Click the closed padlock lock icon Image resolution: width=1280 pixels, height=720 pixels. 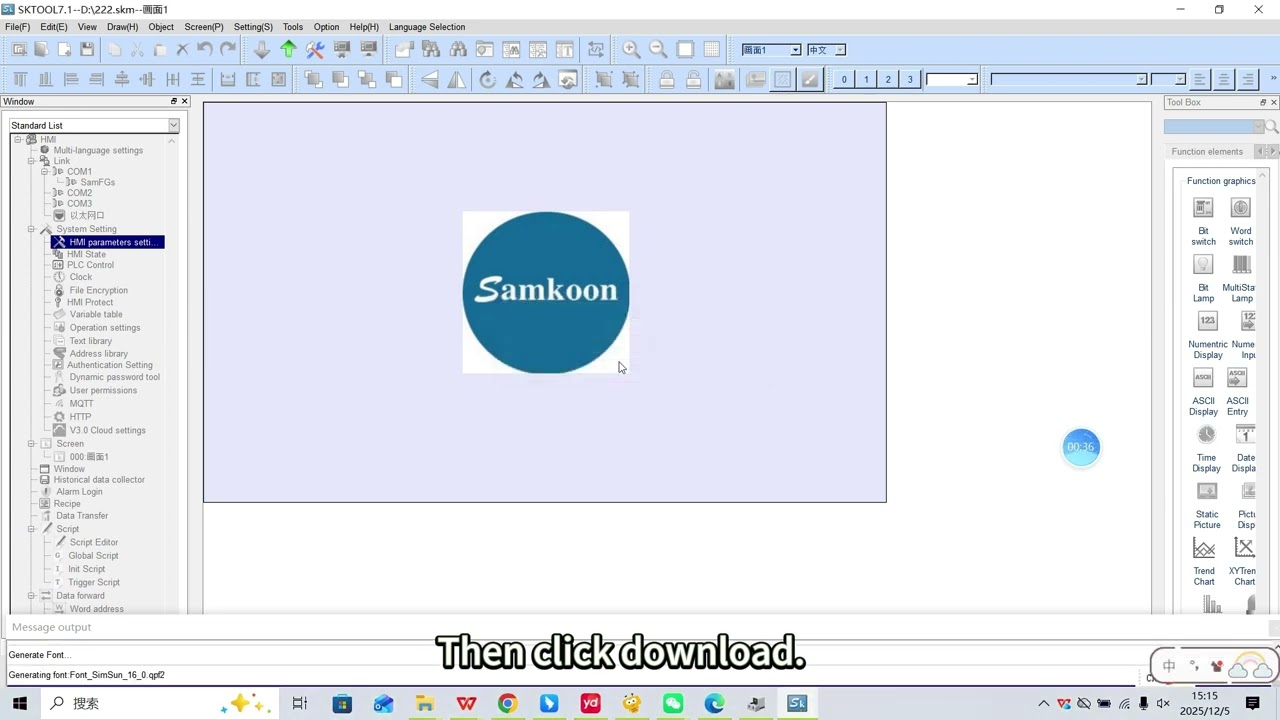pyautogui.click(x=667, y=79)
